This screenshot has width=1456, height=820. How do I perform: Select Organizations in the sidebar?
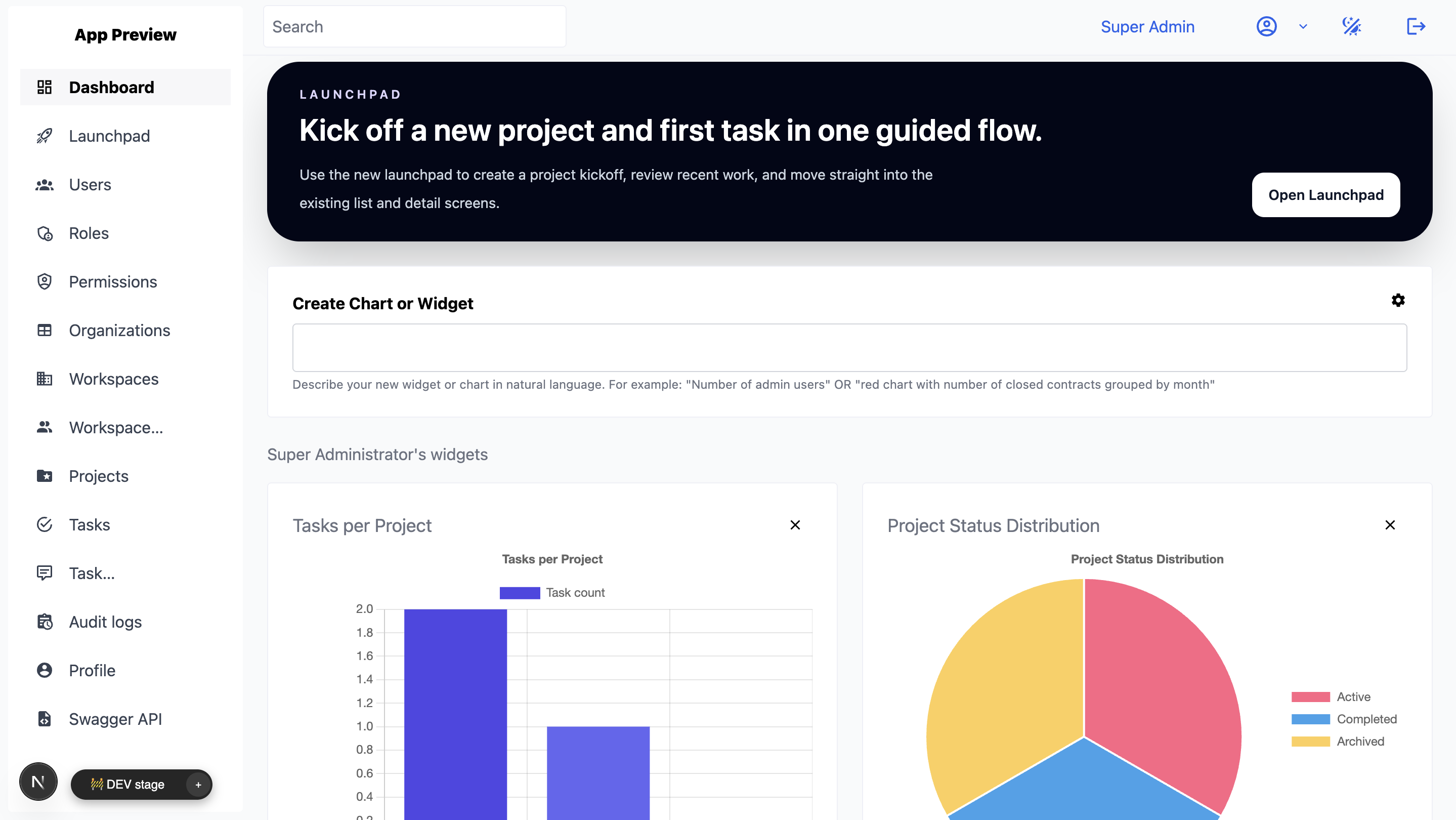pyautogui.click(x=125, y=330)
